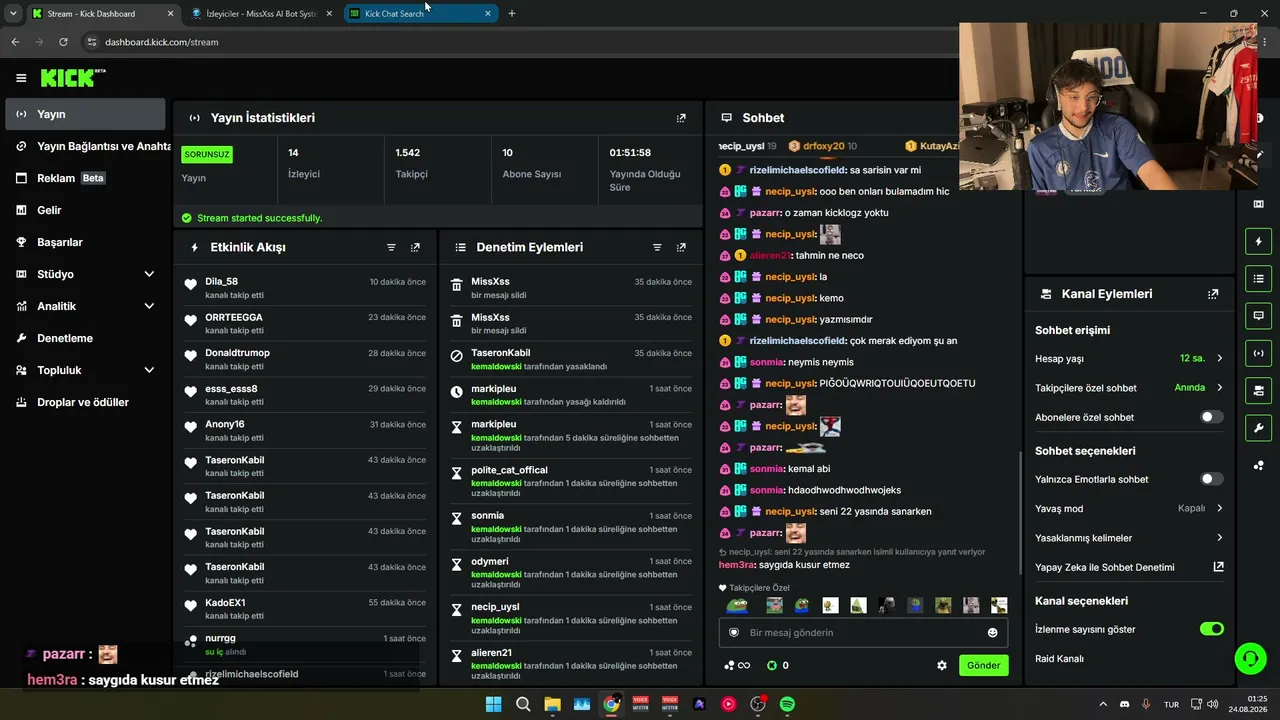Open File Explorer from the taskbar
This screenshot has height=720, width=1280.
[x=552, y=704]
